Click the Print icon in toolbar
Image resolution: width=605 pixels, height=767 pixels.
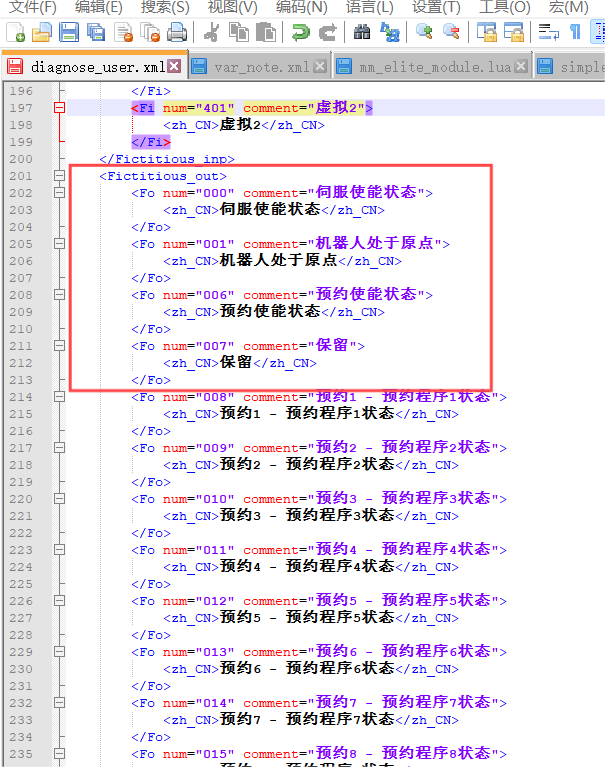[177, 33]
